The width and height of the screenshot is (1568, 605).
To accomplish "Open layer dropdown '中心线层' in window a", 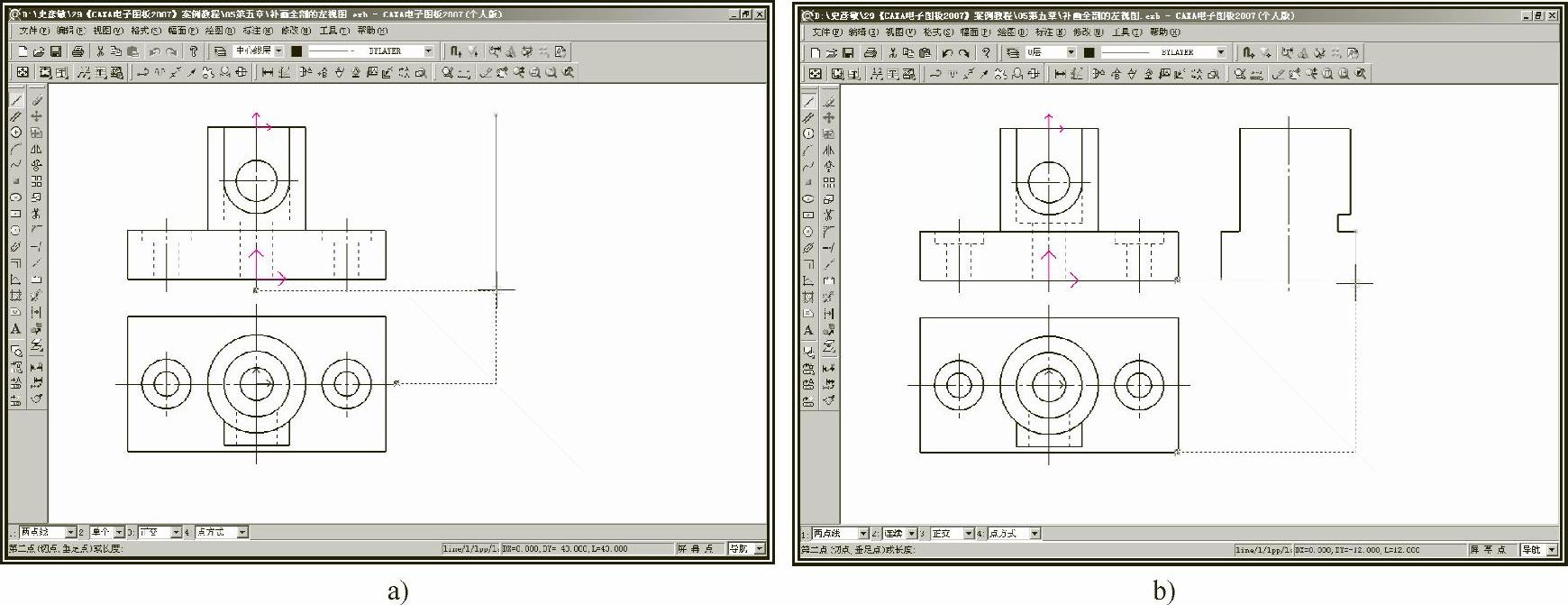I will click(259, 51).
